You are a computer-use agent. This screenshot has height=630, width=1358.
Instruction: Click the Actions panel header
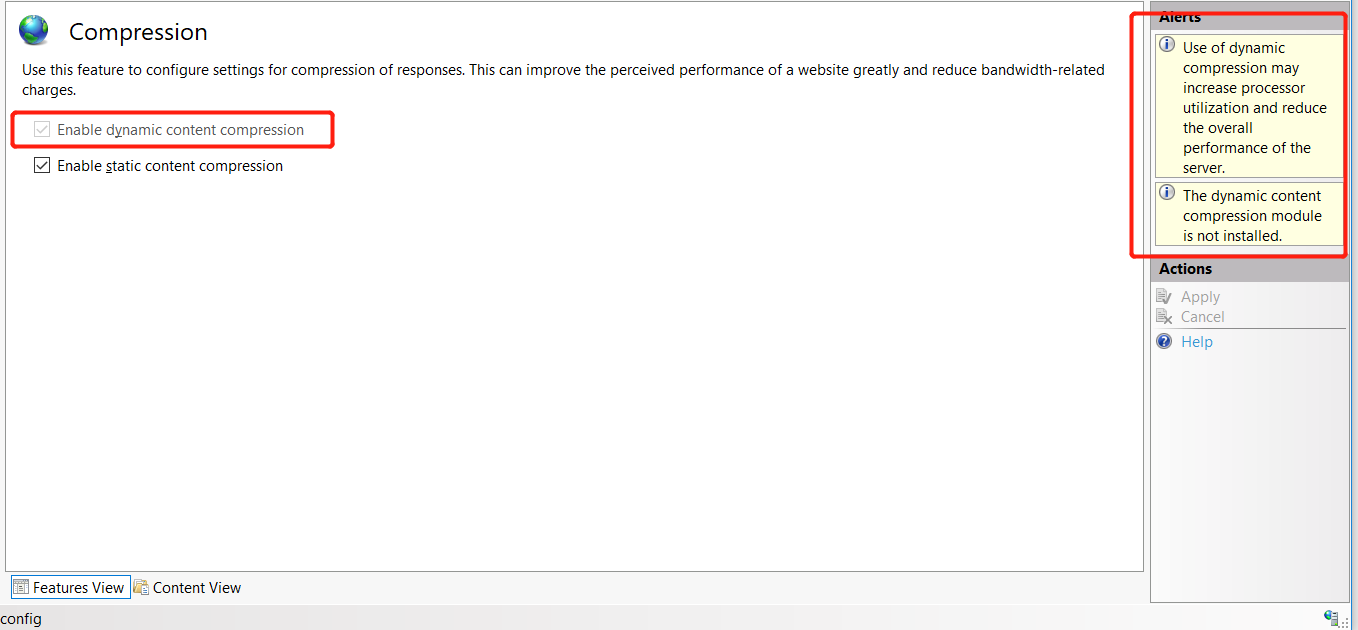point(1185,269)
